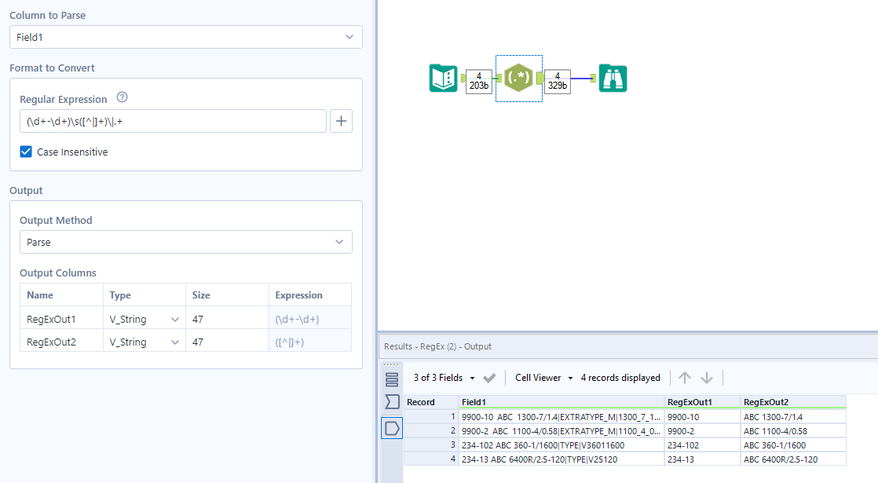Screen dimensions: 878x483
Task: Edit the size value for RegExOut2
Action: pyautogui.click(x=227, y=342)
